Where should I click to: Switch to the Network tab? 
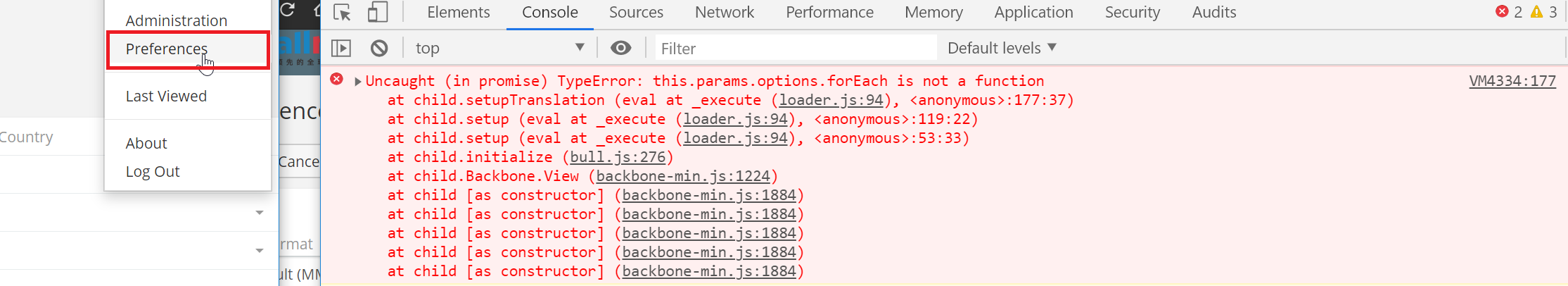point(724,13)
